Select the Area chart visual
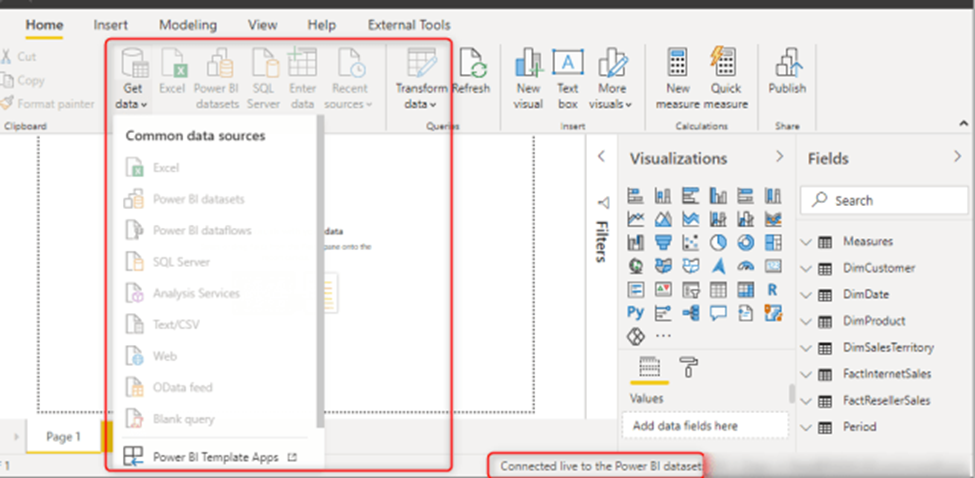The height and width of the screenshot is (478, 975). tap(663, 219)
